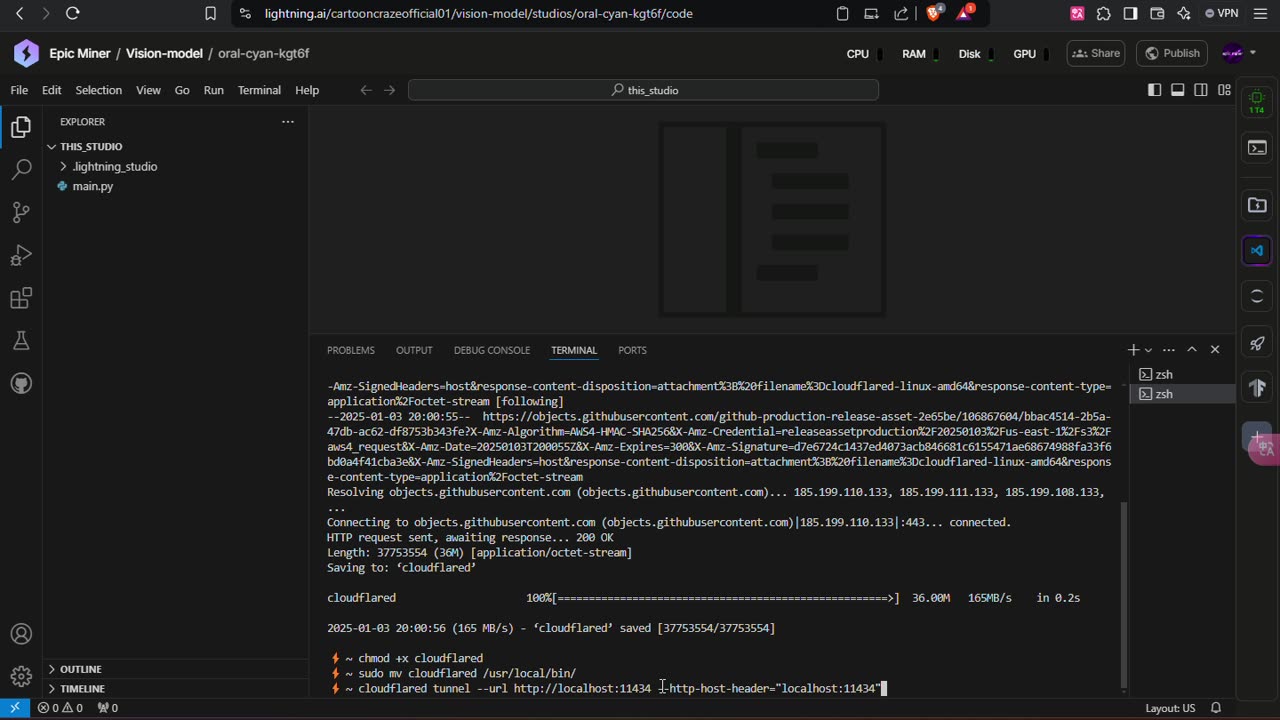Screen dimensions: 1280x720
Task: Bookmark this page with bookmark icon
Action: [x=210, y=13]
